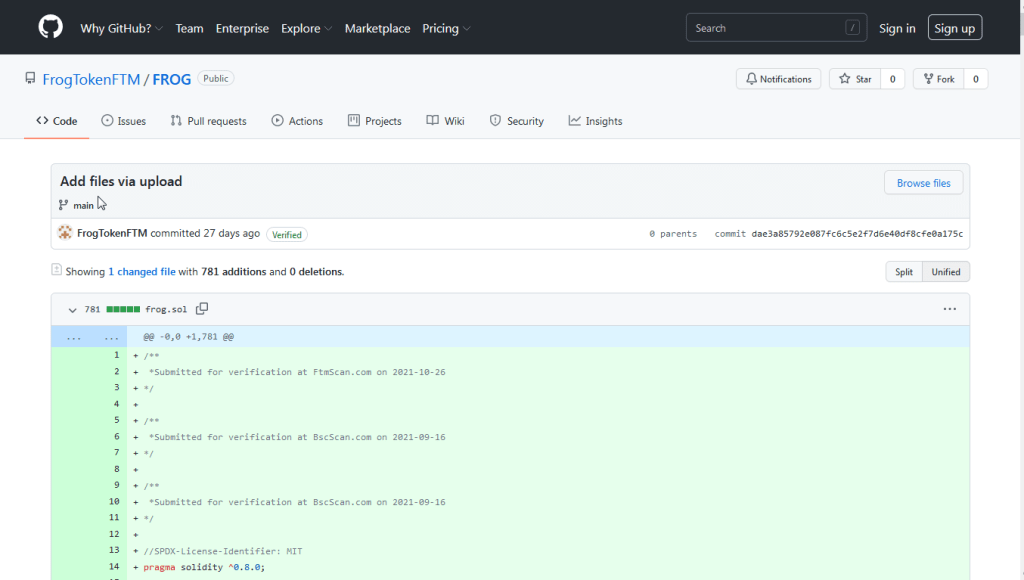
Task: Click the frog.sol file name
Action: [166, 310]
